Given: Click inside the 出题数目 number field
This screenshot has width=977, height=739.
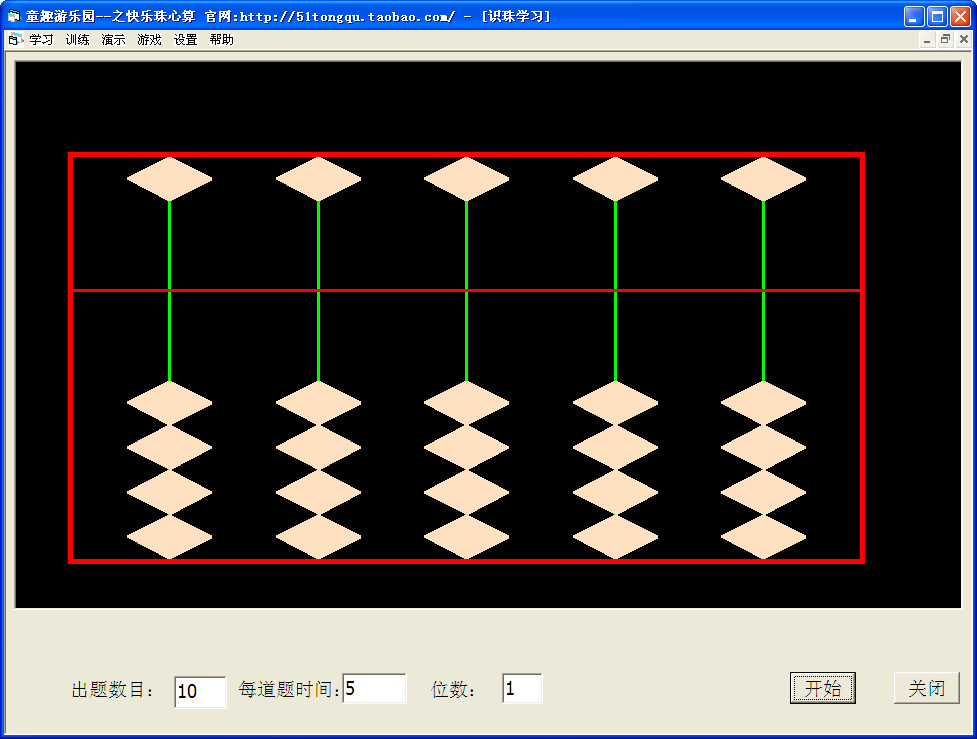Looking at the screenshot, I should (x=199, y=691).
